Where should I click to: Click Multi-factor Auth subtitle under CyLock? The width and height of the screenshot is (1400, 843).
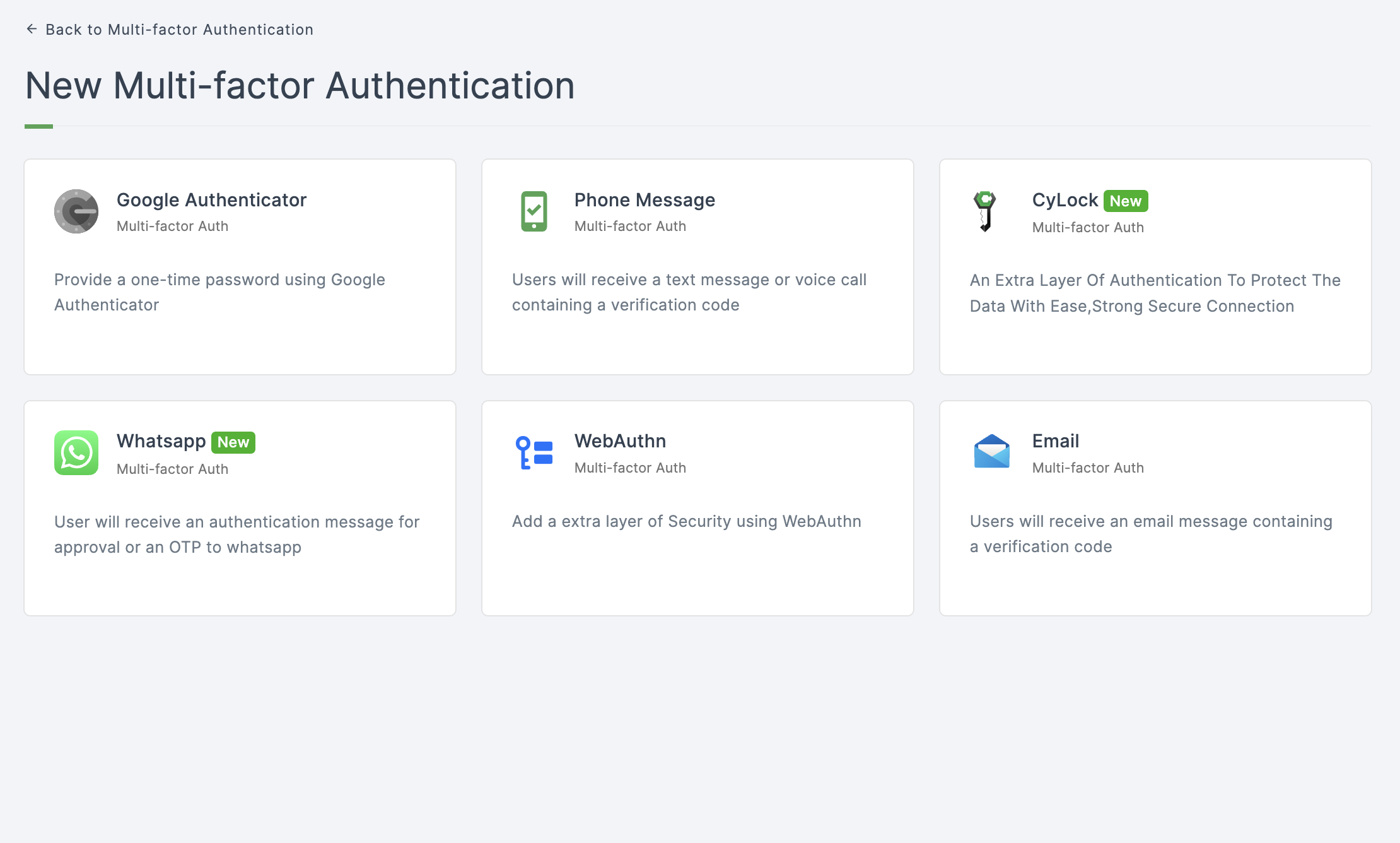(1088, 227)
